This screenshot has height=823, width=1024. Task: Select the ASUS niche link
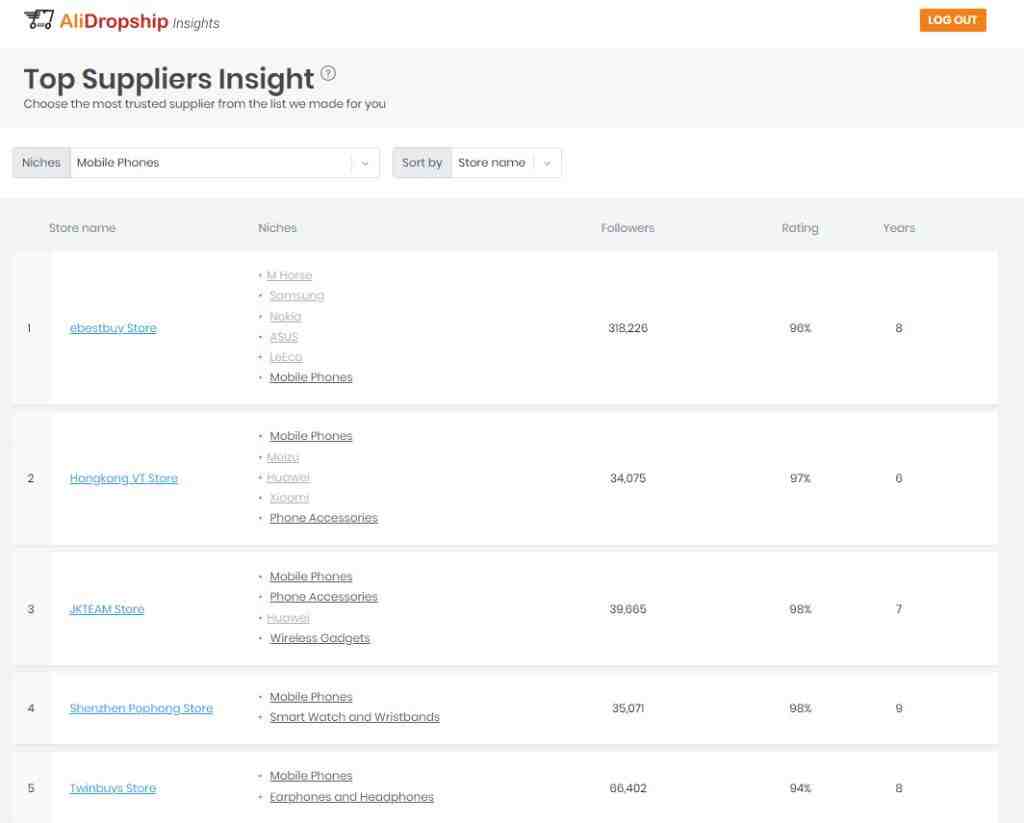click(x=283, y=337)
